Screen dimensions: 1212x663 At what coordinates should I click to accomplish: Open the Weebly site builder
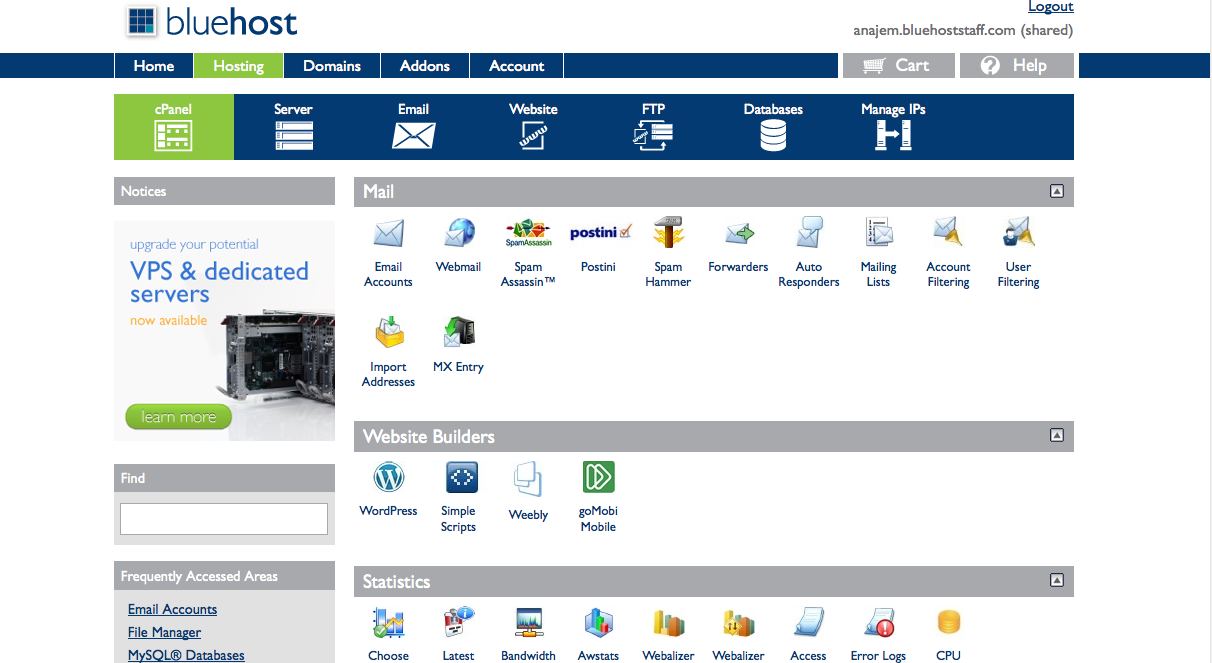[x=528, y=479]
